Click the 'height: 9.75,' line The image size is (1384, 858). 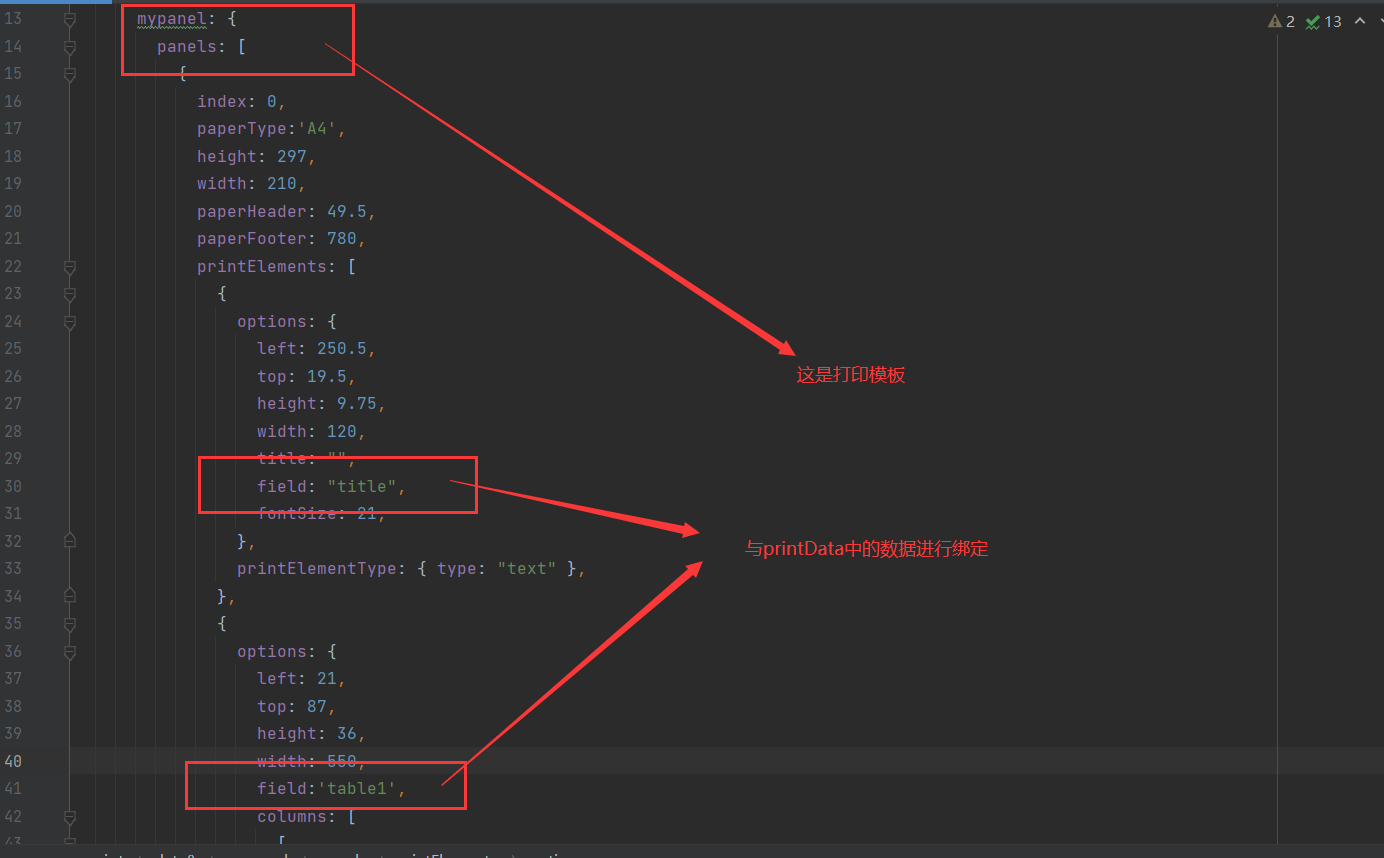click(x=321, y=403)
